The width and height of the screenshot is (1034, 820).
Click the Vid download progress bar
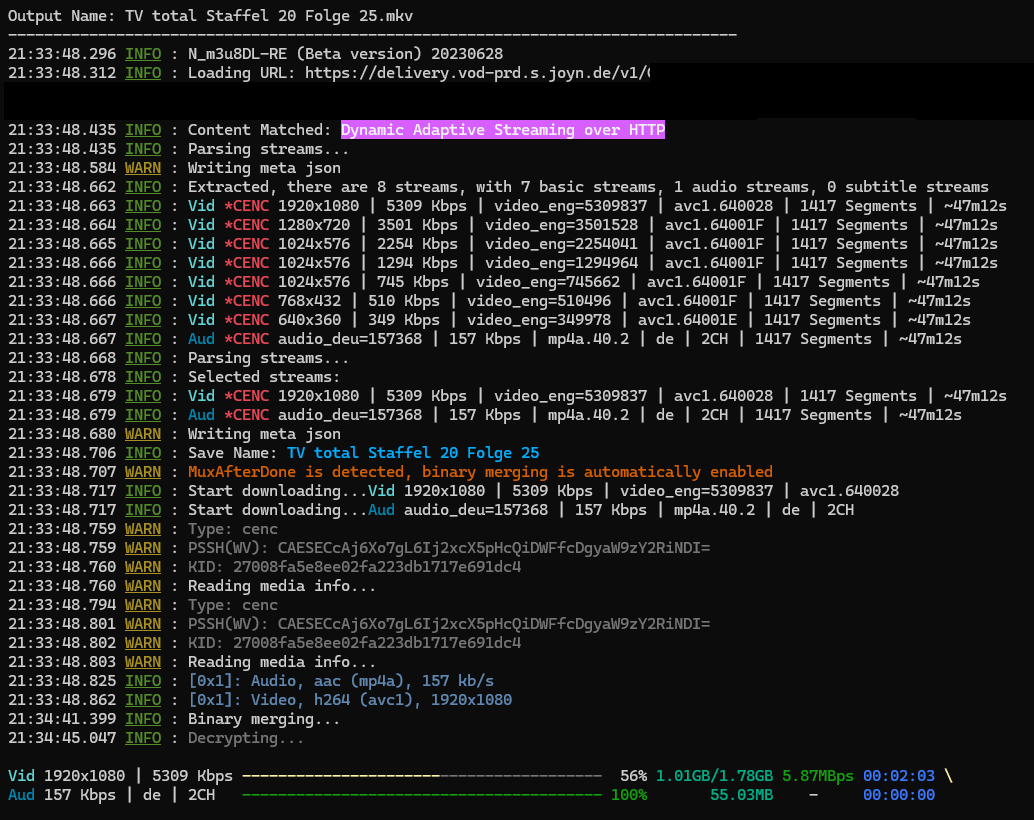421,776
